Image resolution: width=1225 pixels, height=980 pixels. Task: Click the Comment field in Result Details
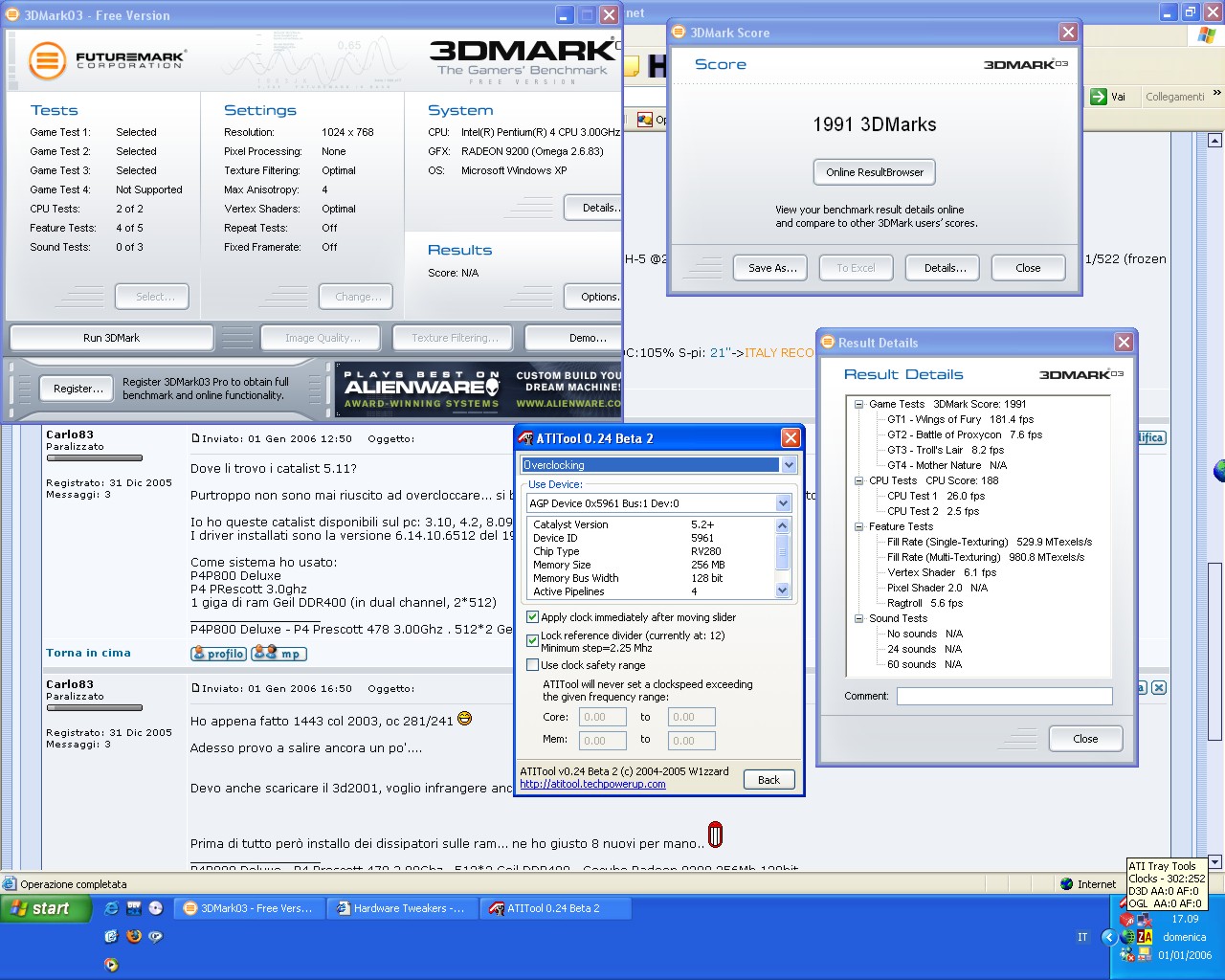click(x=1004, y=696)
